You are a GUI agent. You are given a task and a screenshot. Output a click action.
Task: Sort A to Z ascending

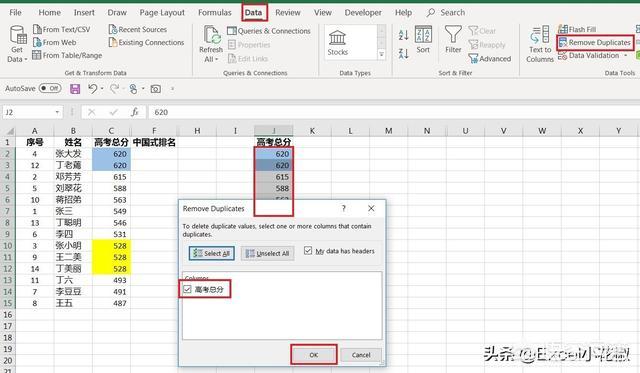click(403, 35)
